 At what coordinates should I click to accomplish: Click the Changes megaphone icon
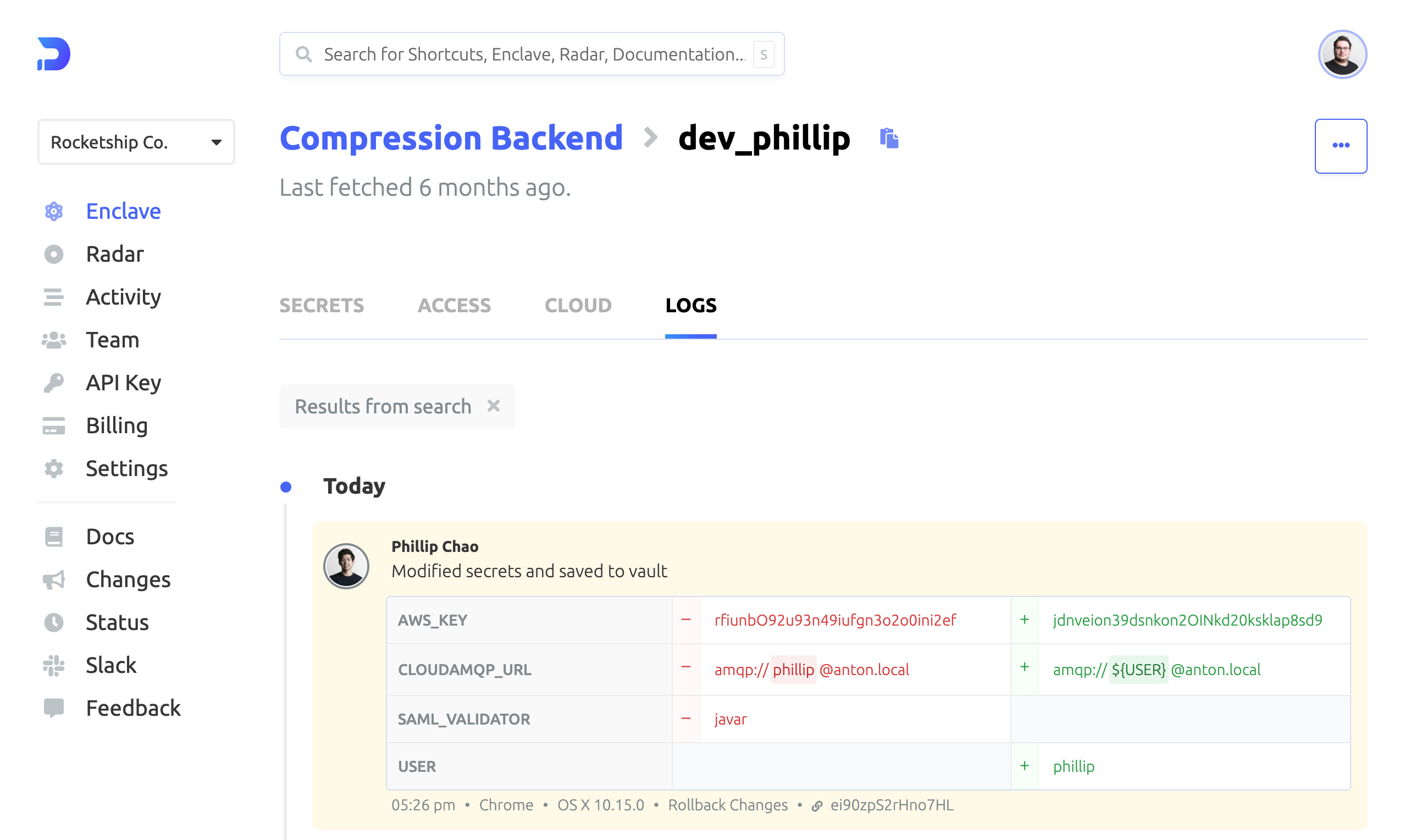tap(54, 579)
